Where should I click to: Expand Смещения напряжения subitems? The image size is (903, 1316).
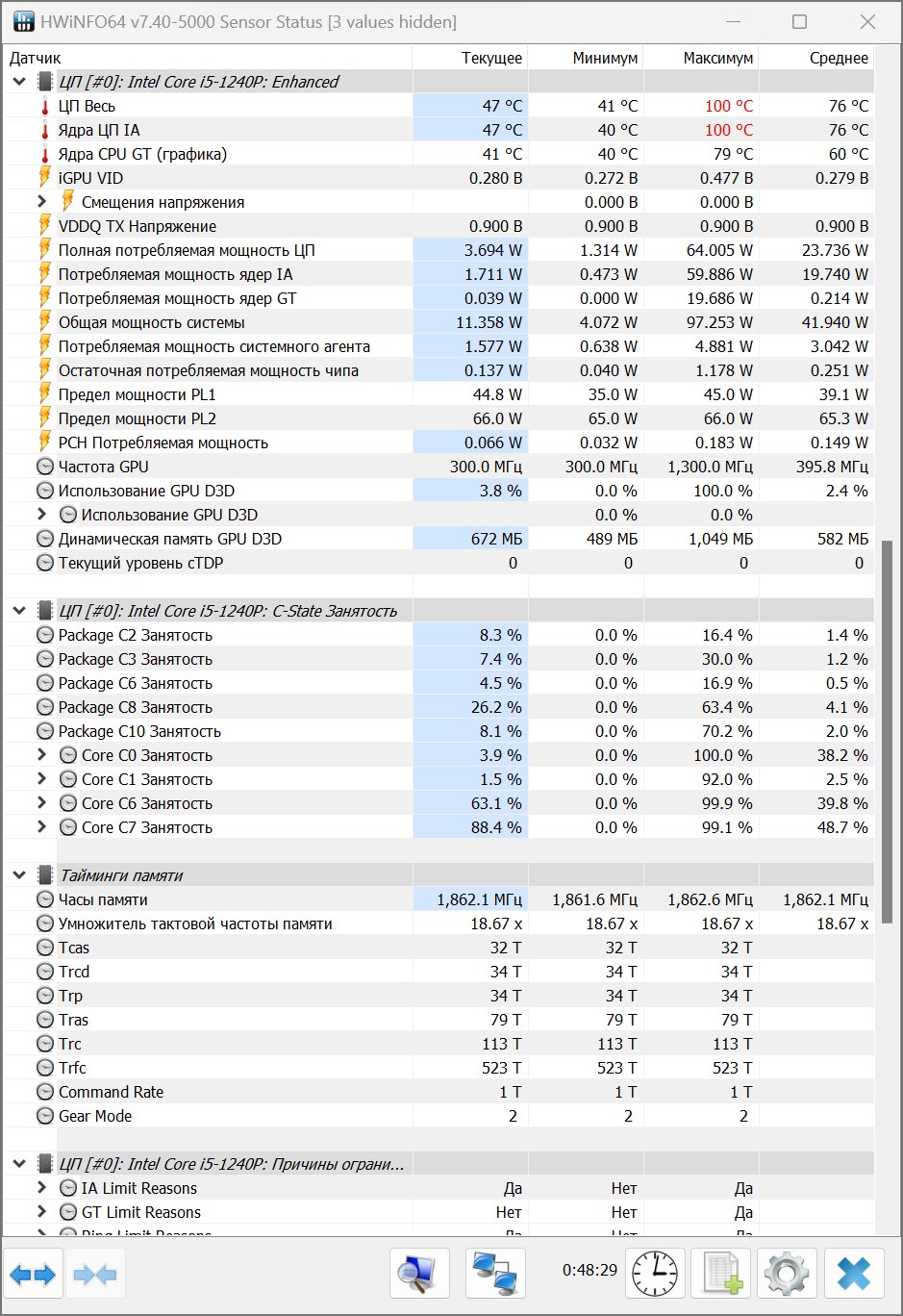pyautogui.click(x=41, y=202)
